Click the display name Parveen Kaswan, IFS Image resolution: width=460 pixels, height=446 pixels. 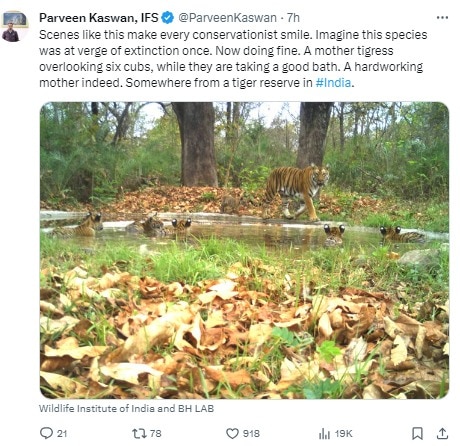pos(99,18)
